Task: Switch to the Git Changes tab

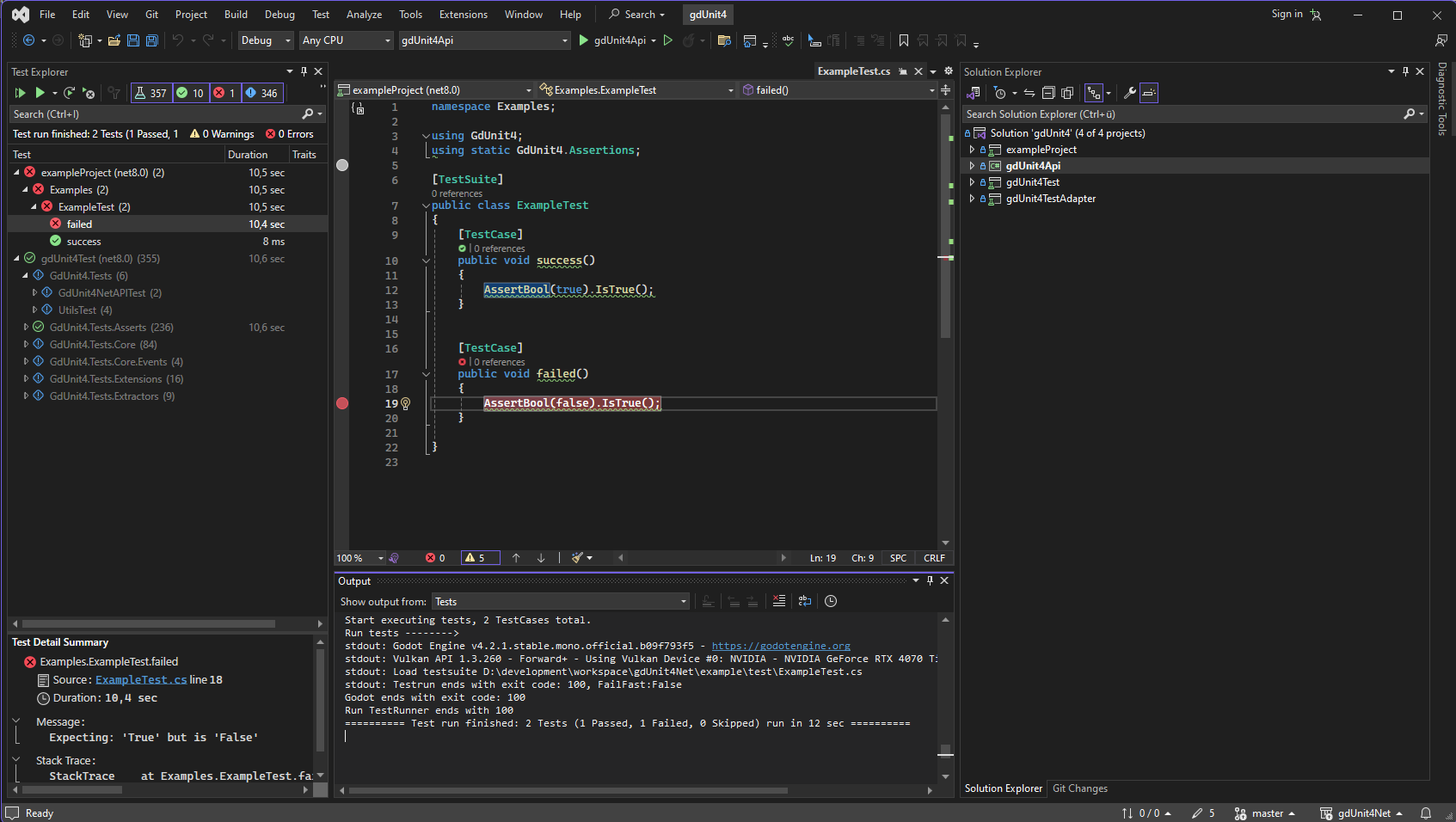Action: [x=1079, y=788]
